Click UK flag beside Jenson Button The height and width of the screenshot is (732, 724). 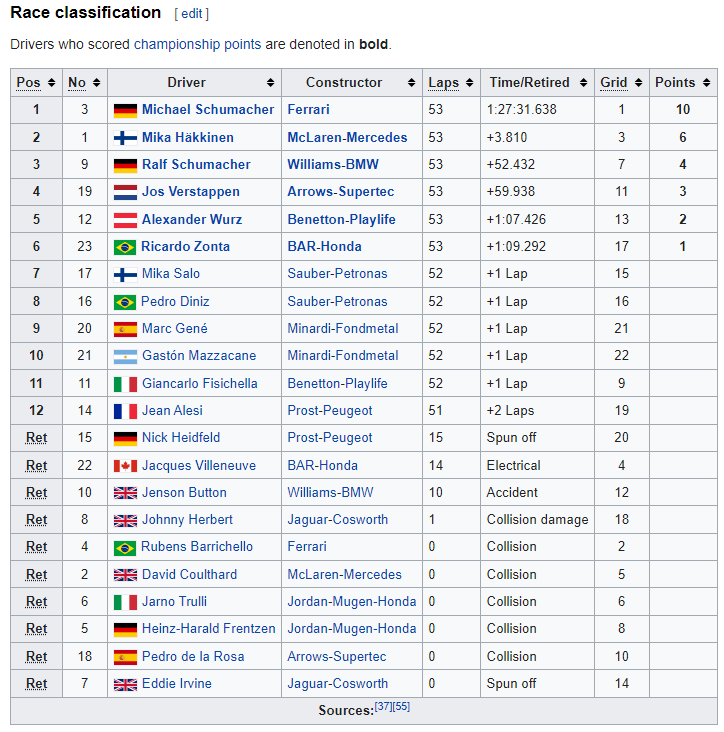tap(126, 493)
